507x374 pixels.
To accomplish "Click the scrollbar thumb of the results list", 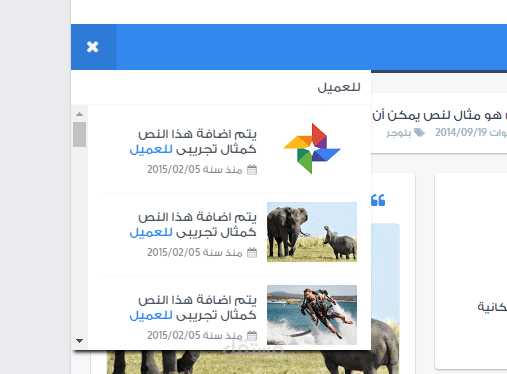I will pos(80,134).
